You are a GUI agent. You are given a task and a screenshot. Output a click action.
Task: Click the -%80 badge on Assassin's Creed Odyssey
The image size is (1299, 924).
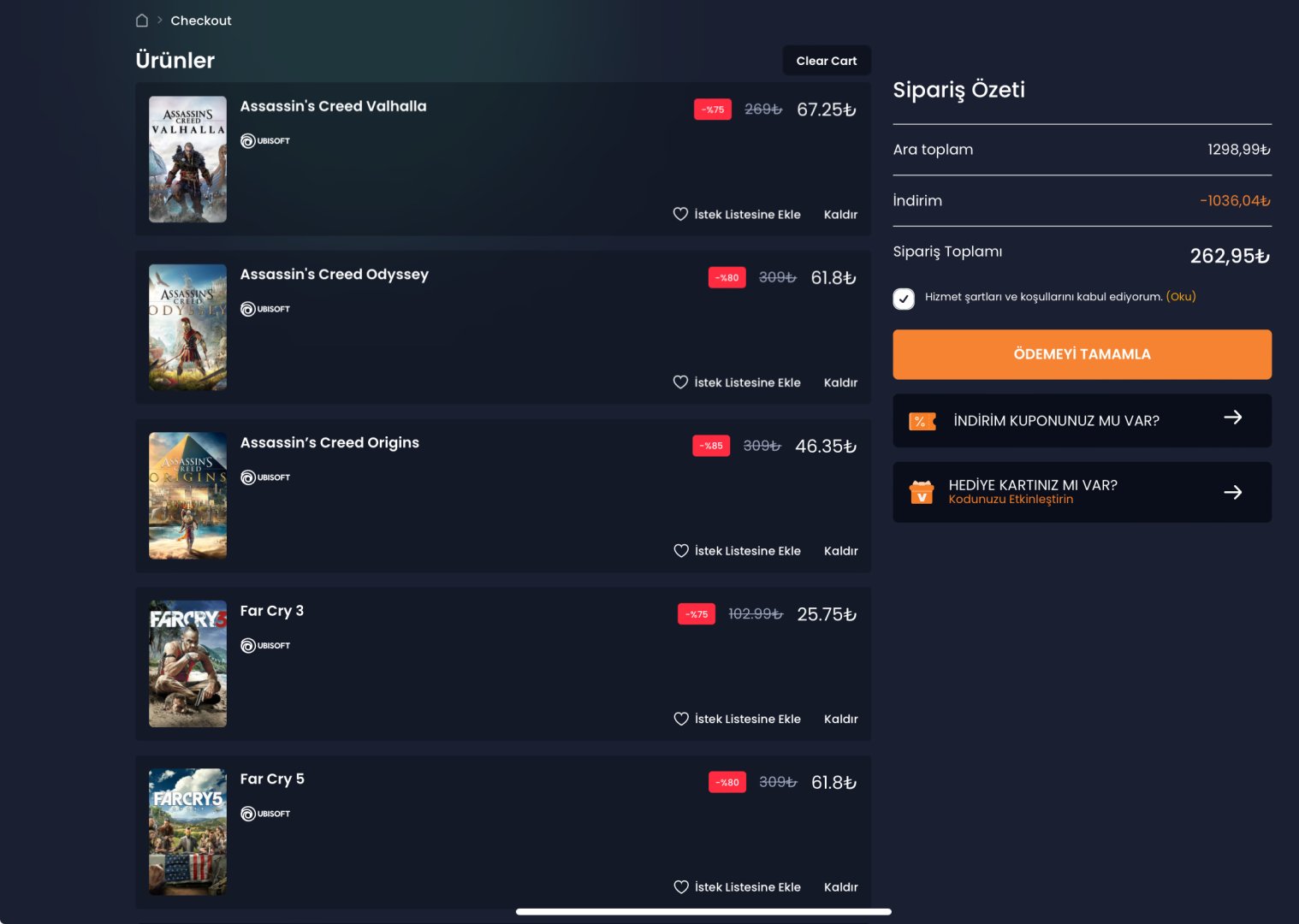[x=727, y=277]
